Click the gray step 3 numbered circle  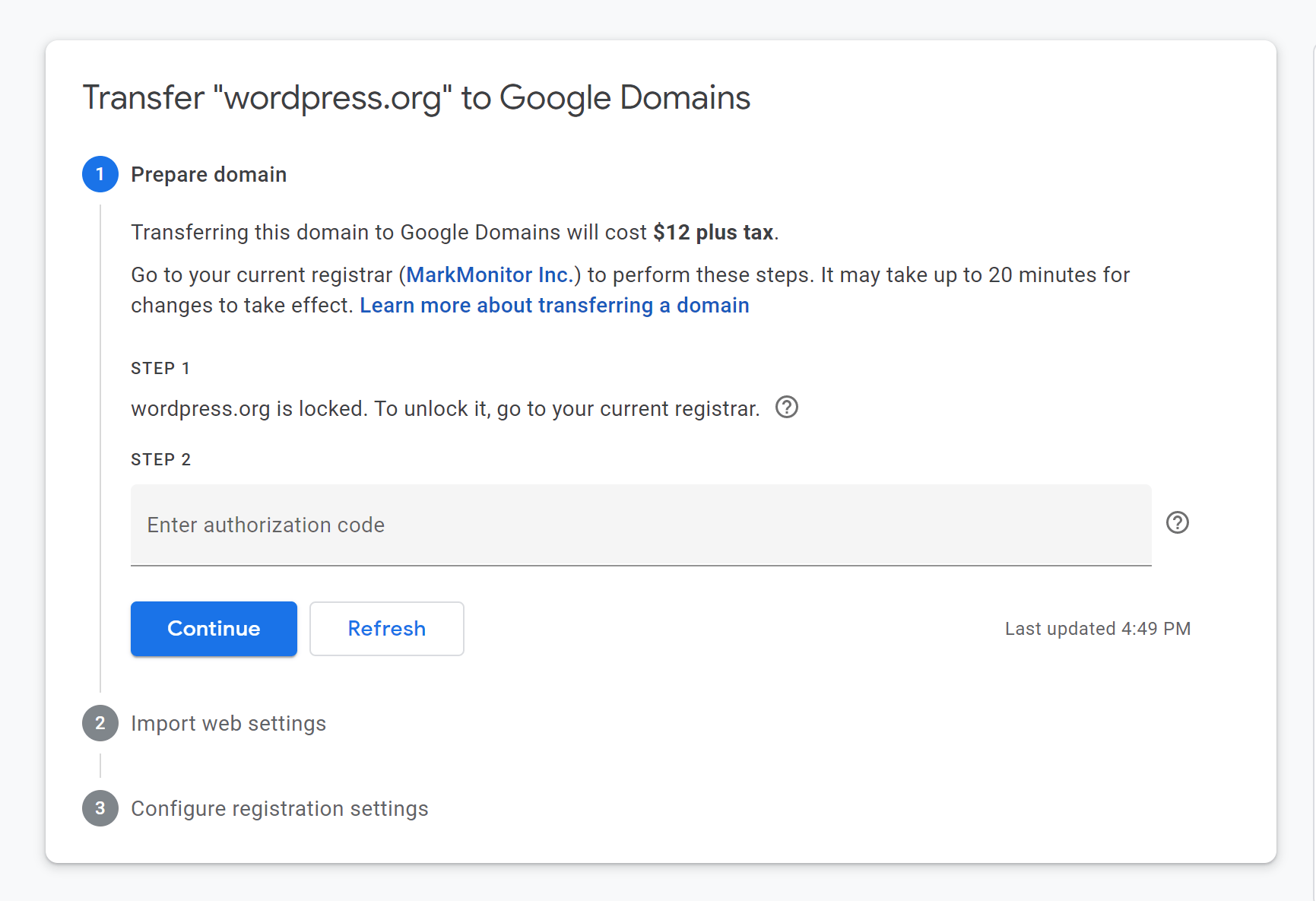(100, 808)
